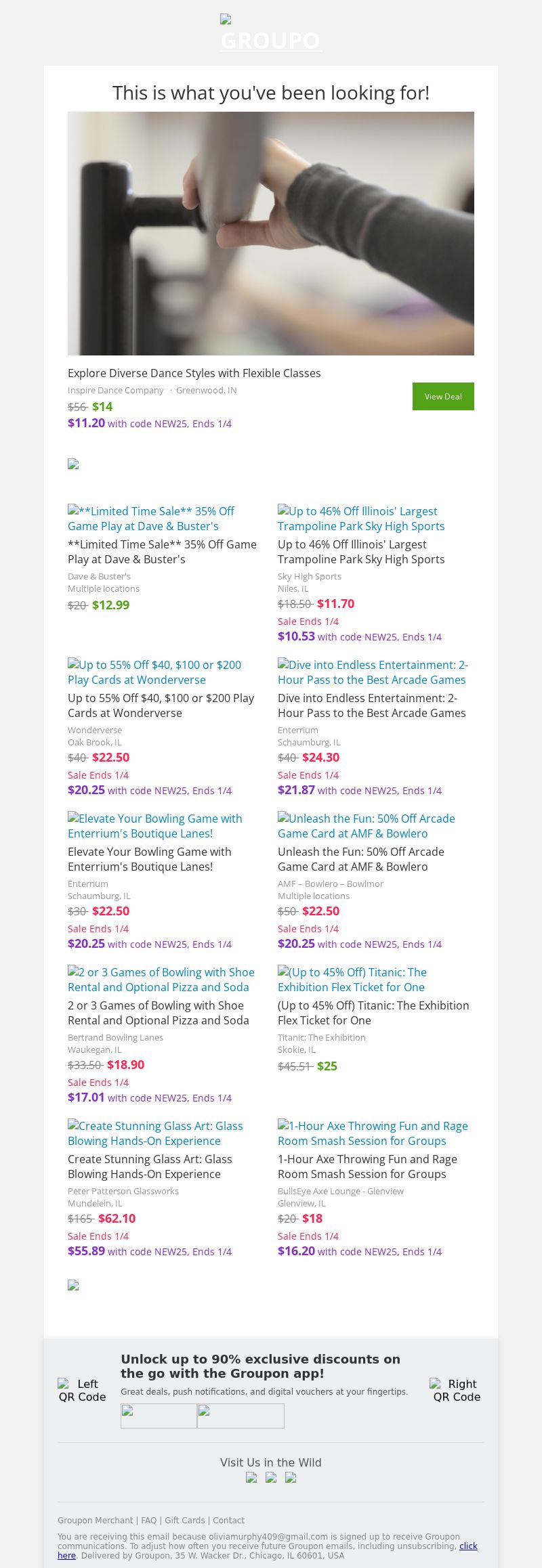Screen dimensions: 542x1568
Task: Open the FAQ link in the footer
Action: [x=148, y=1520]
